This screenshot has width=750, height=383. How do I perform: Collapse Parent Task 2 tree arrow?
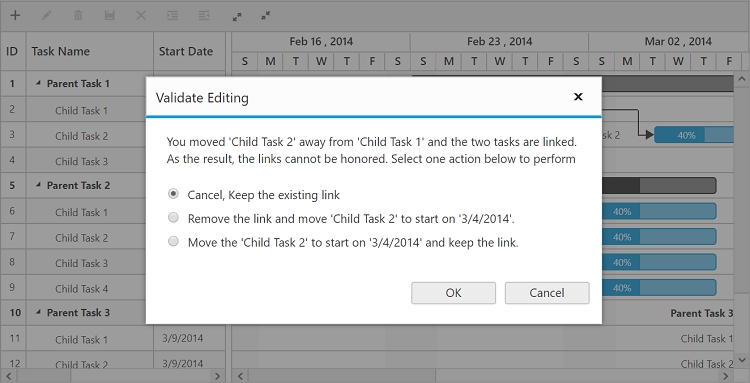point(38,185)
